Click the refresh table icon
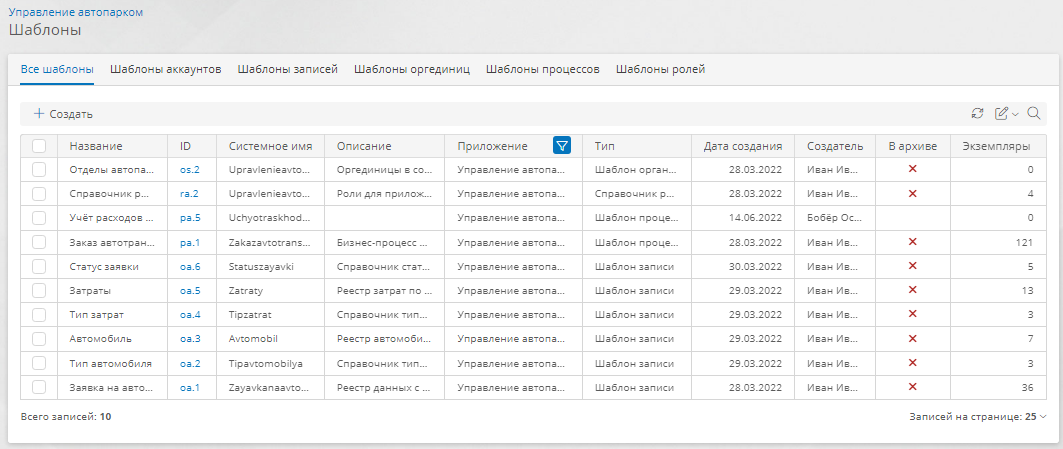This screenshot has height=449, width=1063. point(977,114)
